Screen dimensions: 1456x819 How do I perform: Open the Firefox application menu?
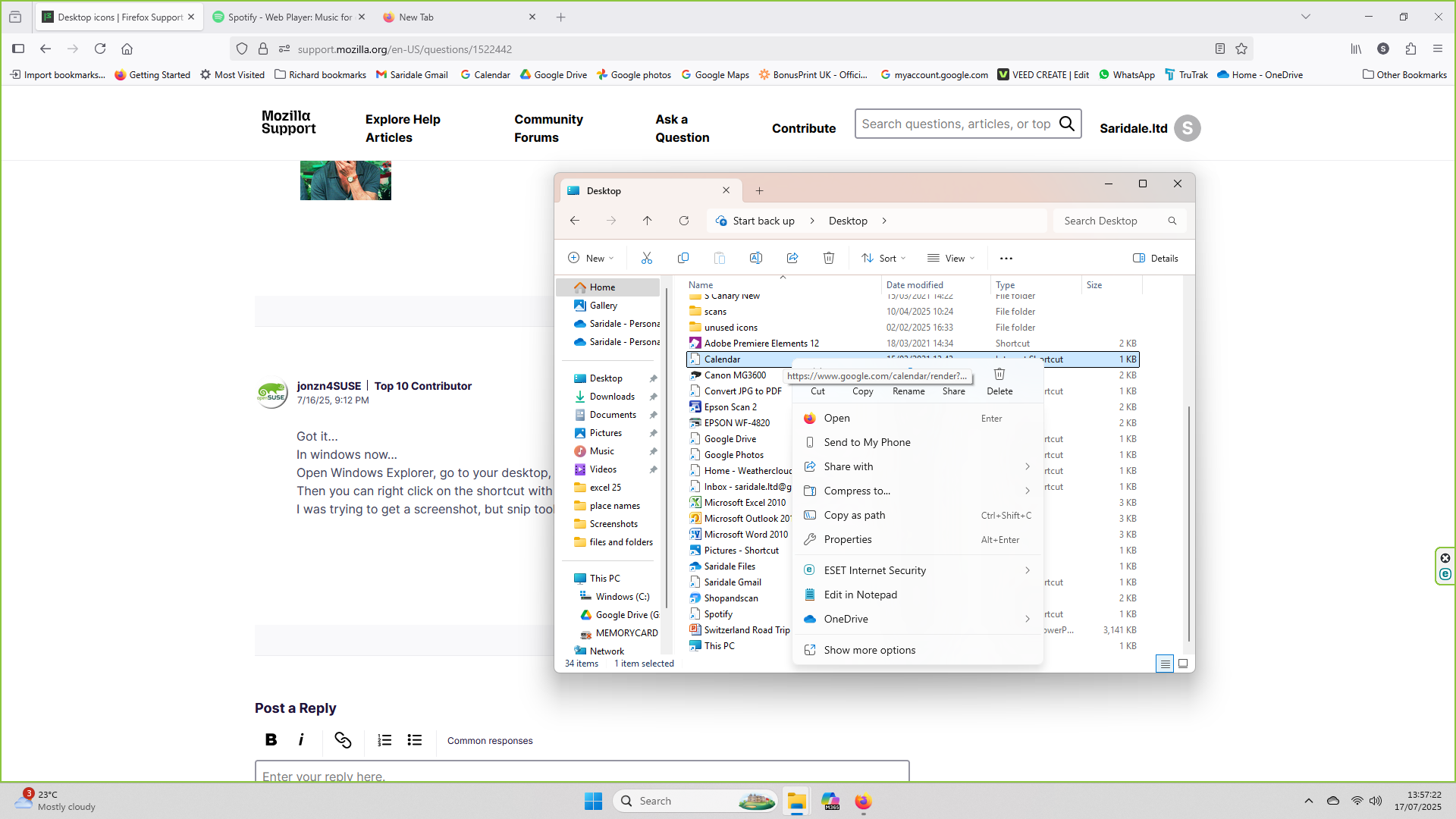tap(1438, 49)
